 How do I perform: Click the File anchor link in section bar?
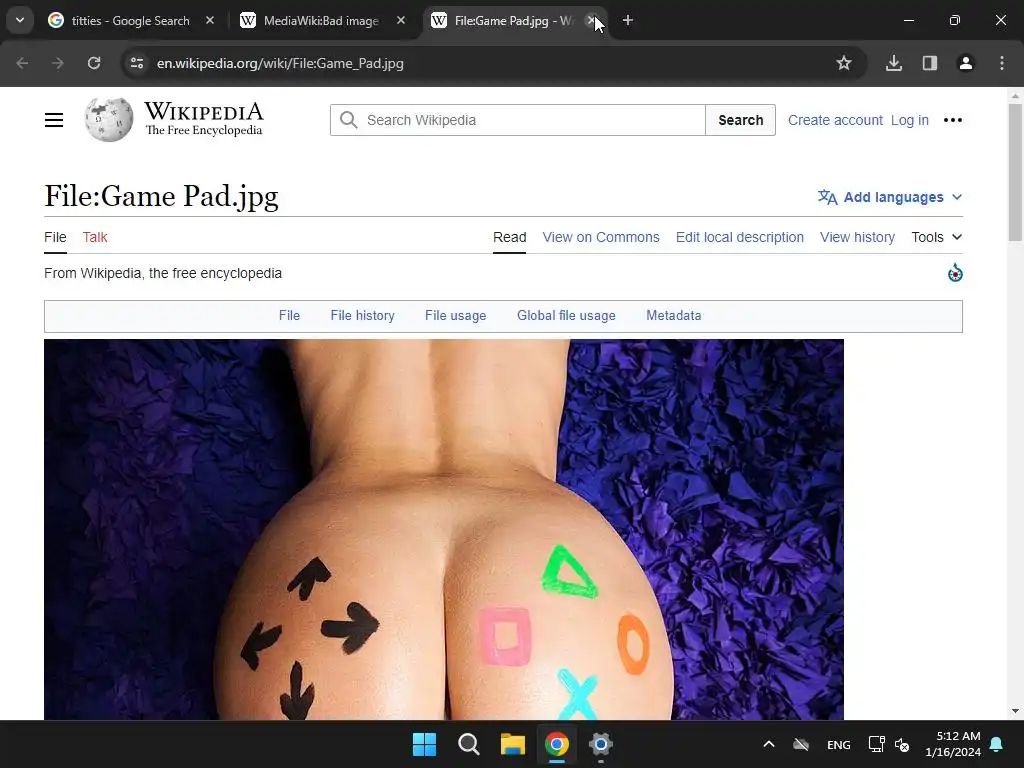coord(289,315)
